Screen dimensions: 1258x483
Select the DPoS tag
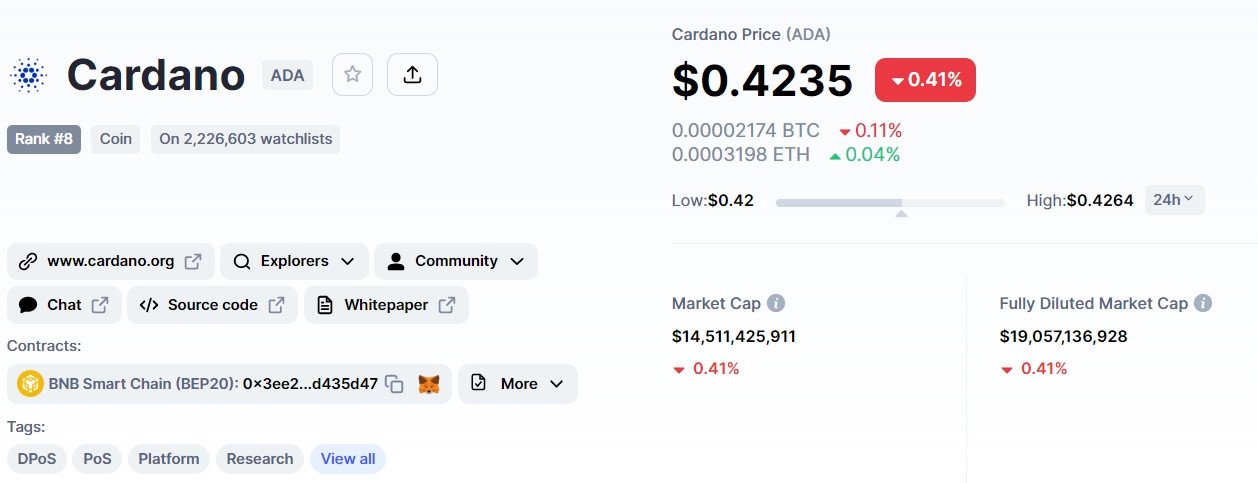click(x=37, y=459)
